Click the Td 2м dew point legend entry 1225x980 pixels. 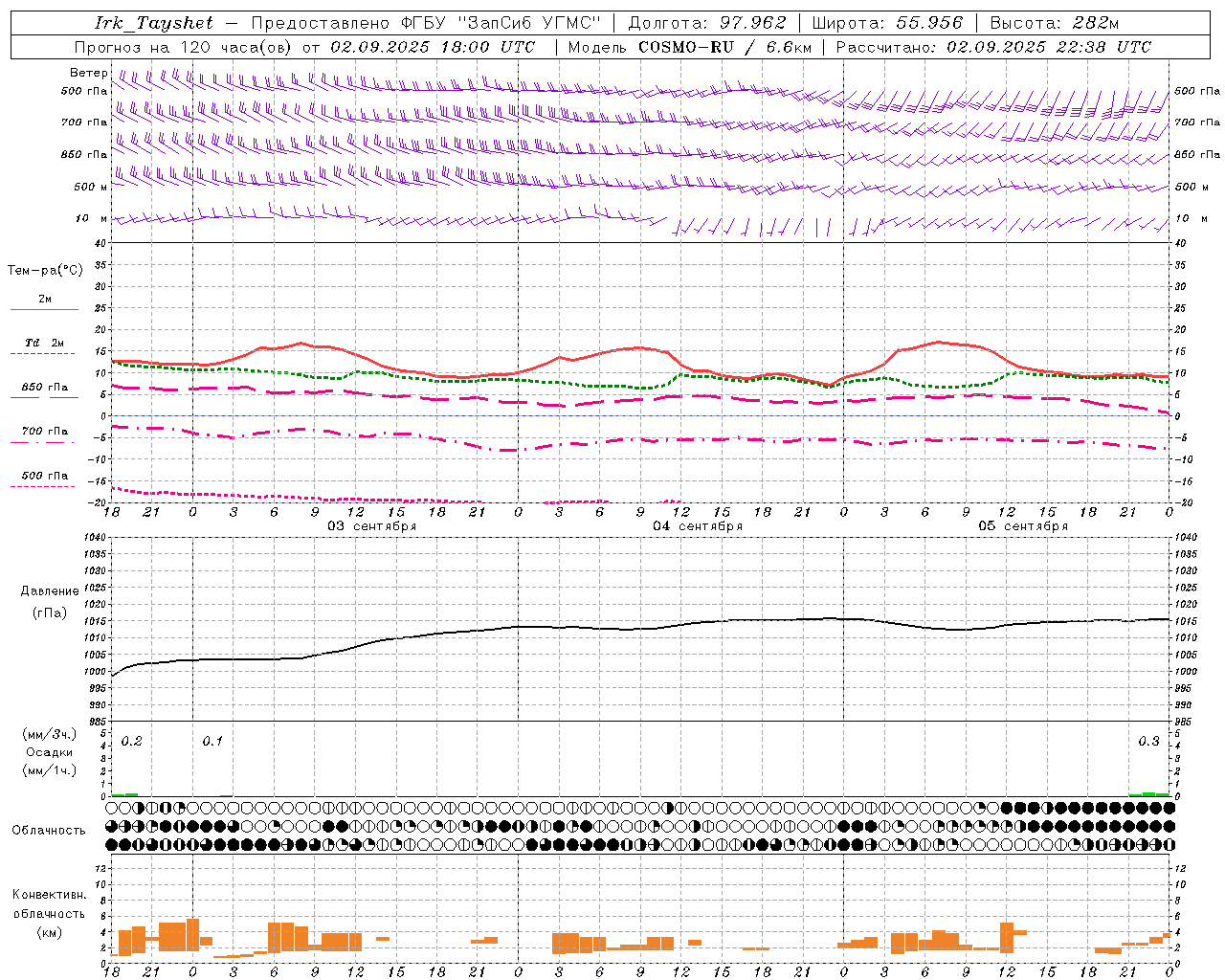point(45,342)
